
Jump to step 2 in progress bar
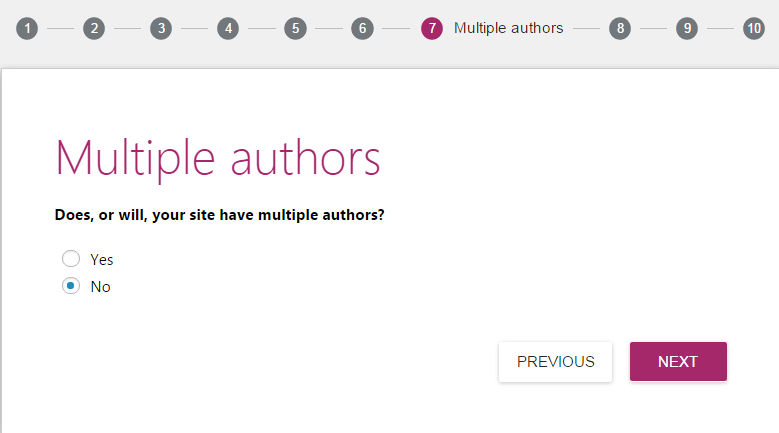point(94,28)
